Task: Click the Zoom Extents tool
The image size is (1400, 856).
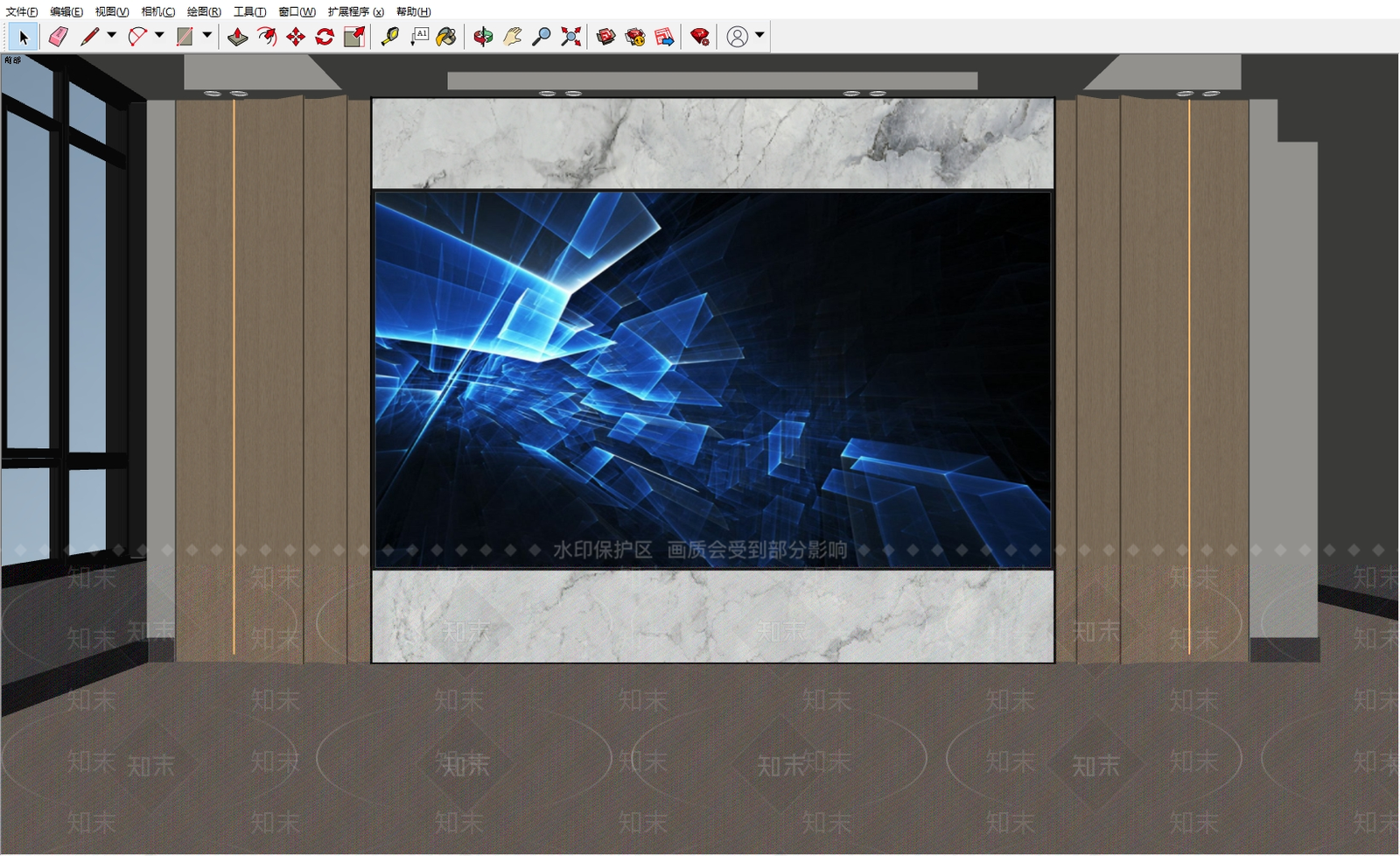Action: tap(571, 37)
